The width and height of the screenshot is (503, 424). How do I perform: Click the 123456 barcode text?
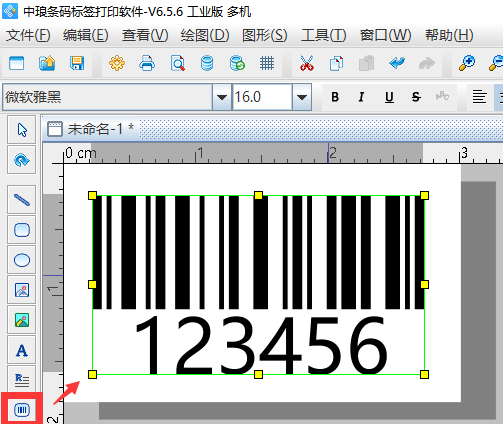[262, 345]
